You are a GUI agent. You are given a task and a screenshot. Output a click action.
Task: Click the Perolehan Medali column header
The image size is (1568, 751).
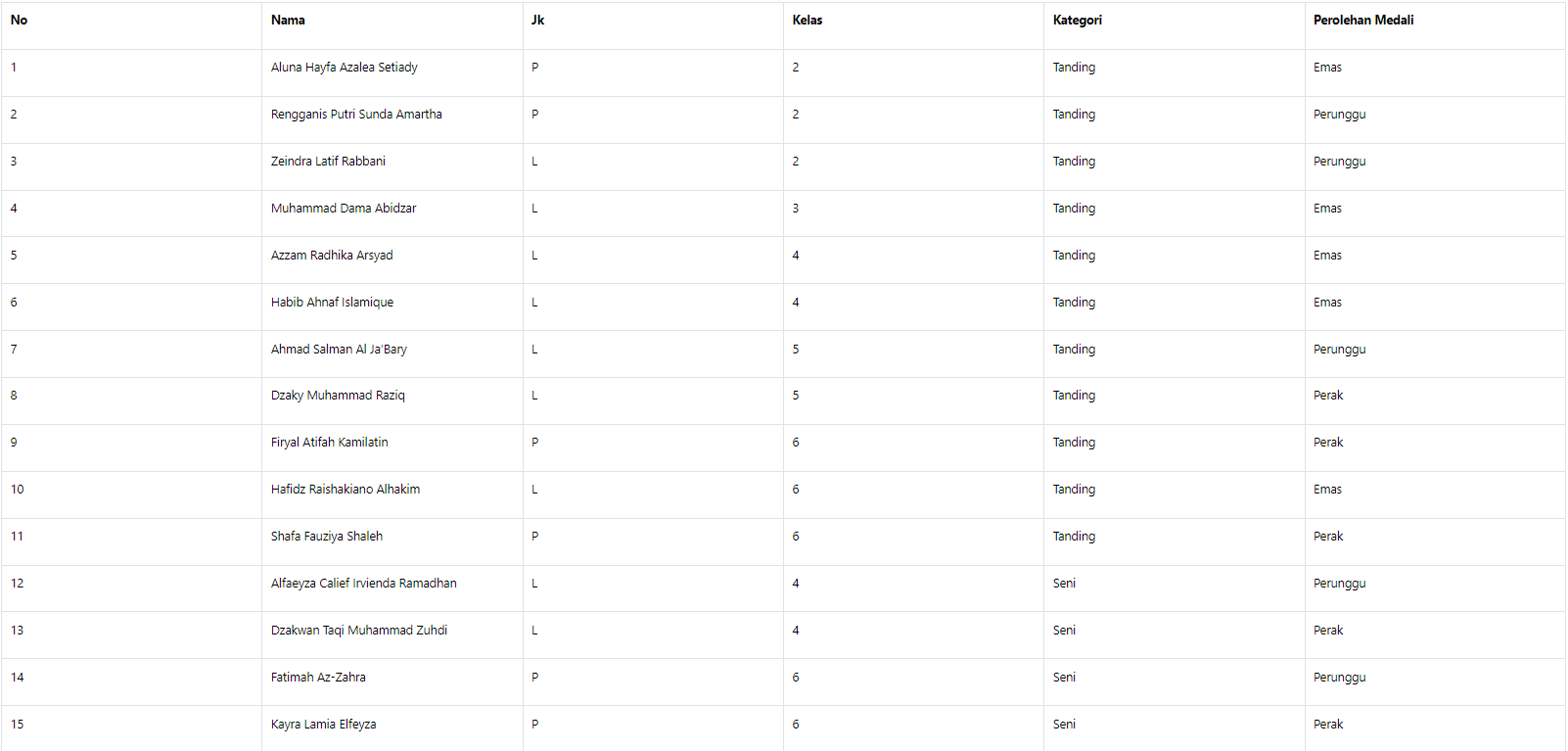point(1362,21)
